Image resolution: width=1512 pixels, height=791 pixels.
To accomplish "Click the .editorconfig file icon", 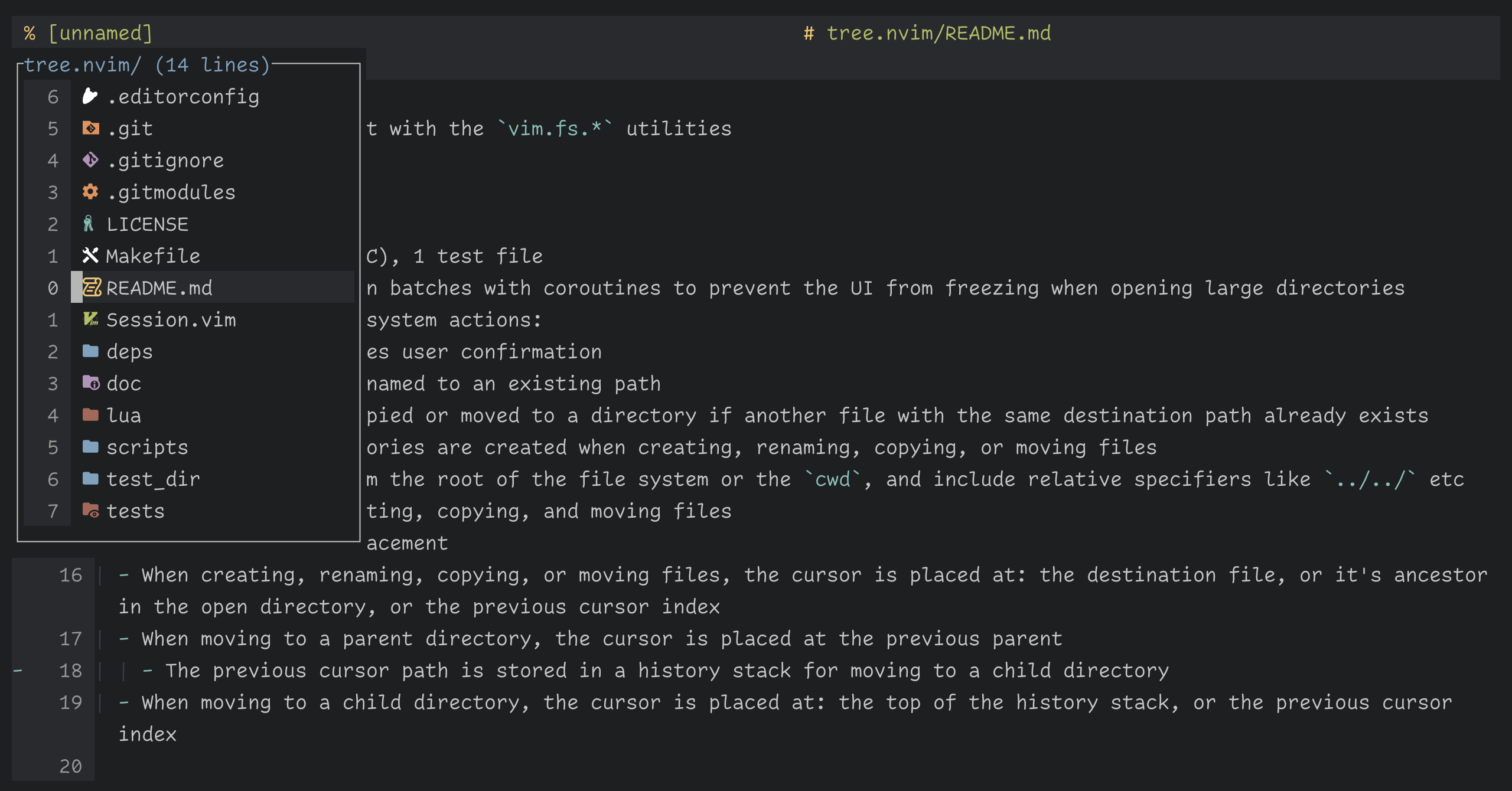I will [90, 96].
